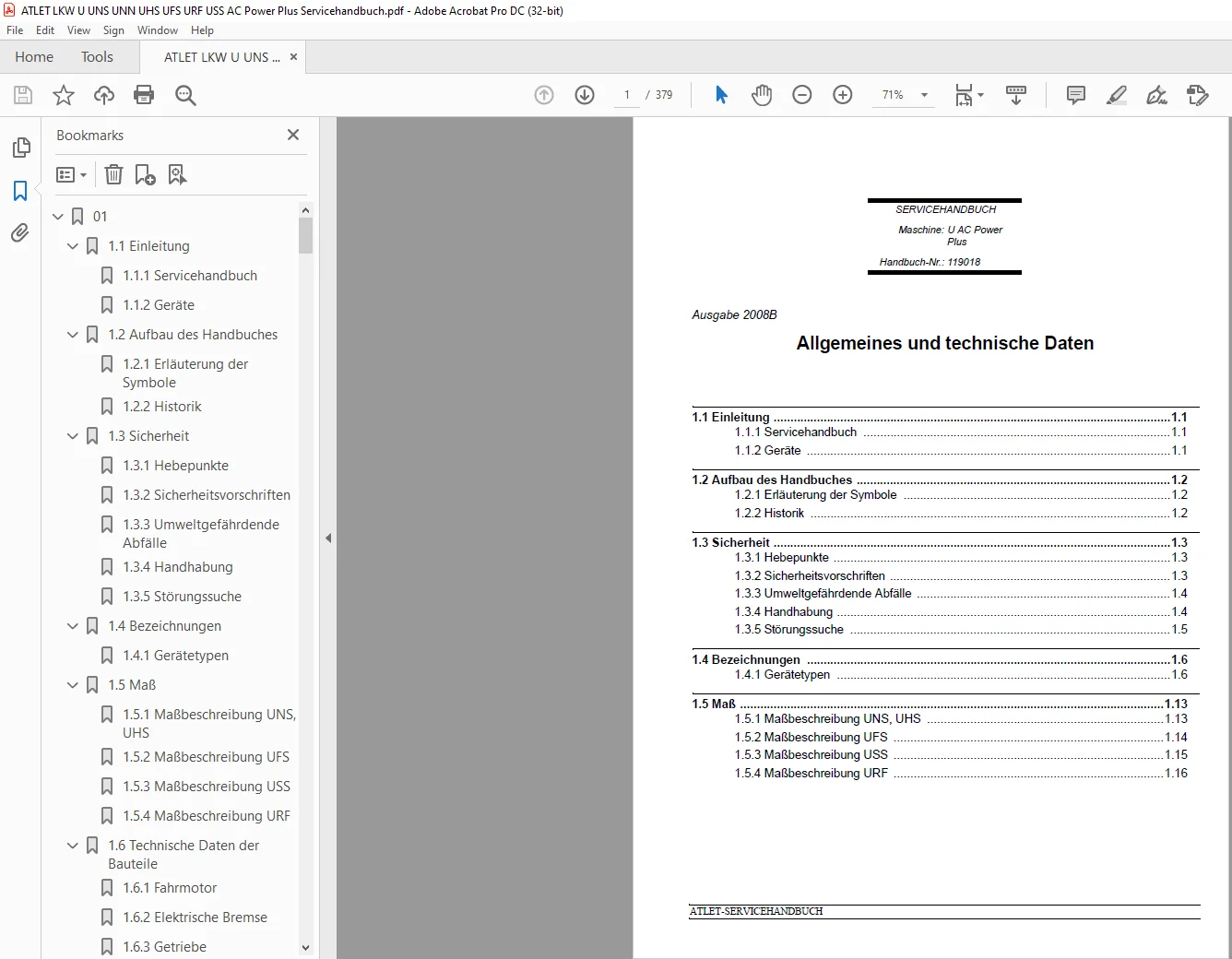Switch to the Tools tab
The width and height of the screenshot is (1232, 959).
(x=97, y=57)
